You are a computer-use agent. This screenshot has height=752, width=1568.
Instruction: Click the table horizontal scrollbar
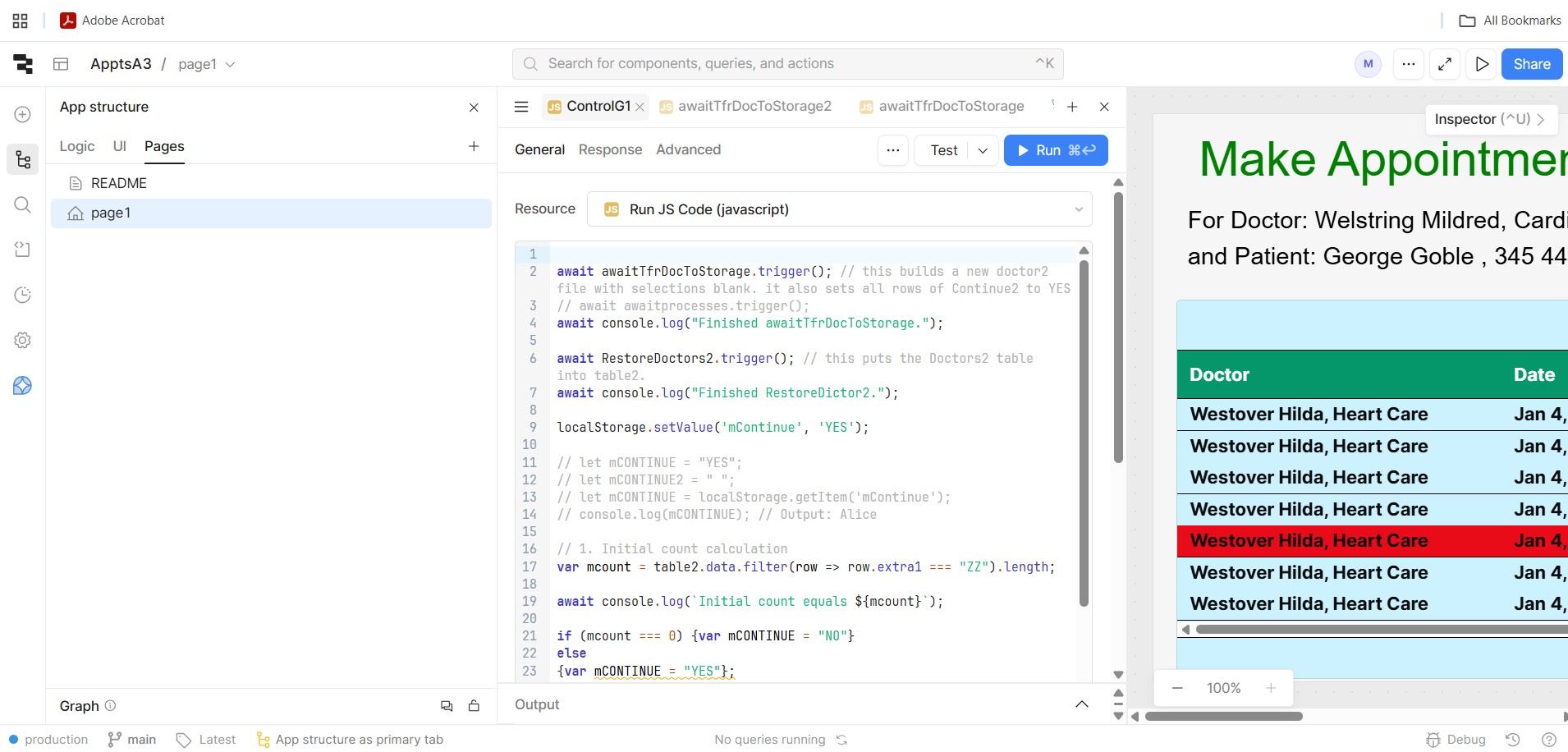[x=1379, y=630]
